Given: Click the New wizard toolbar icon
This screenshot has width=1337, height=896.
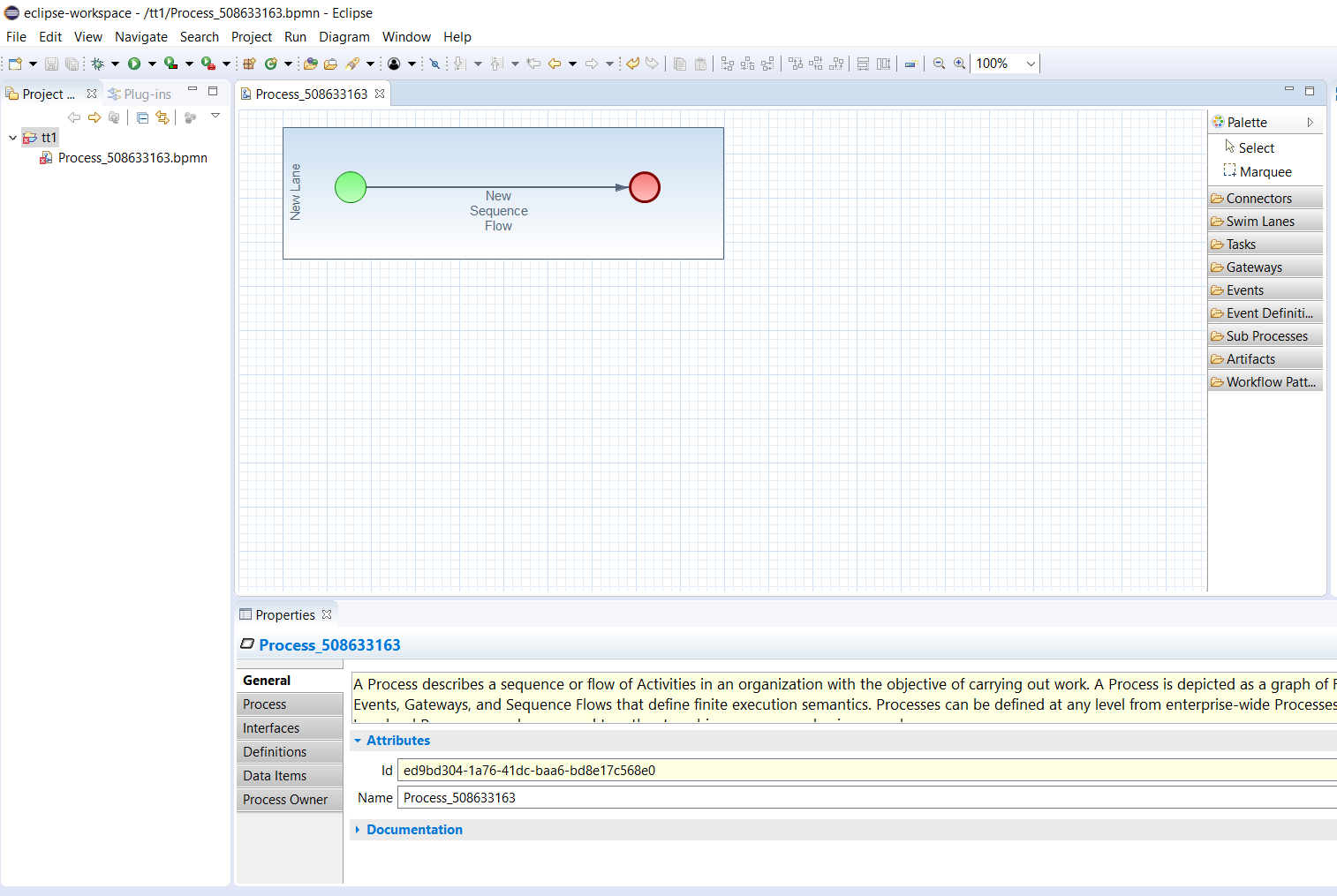Looking at the screenshot, I should [15, 64].
